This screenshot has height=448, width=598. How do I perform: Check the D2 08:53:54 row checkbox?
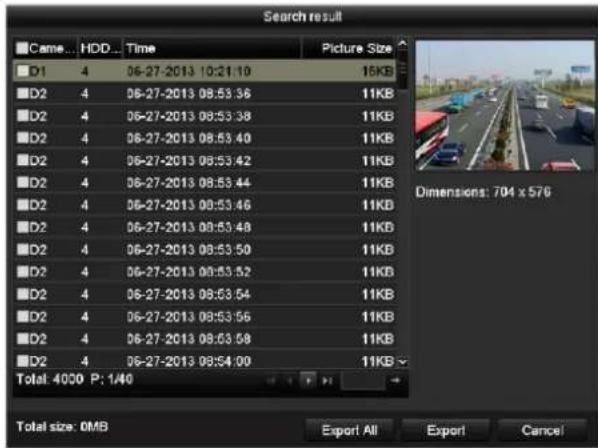(23, 294)
